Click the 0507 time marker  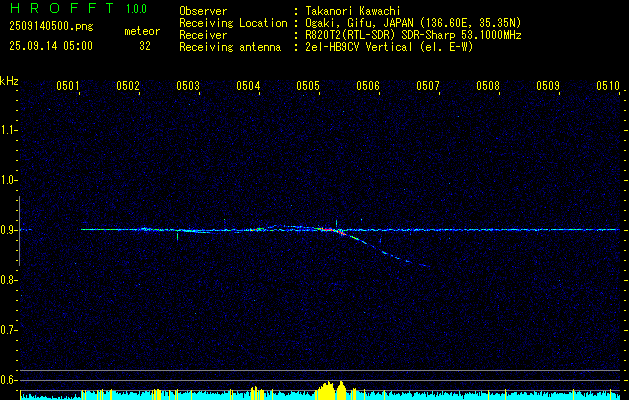tap(428, 86)
